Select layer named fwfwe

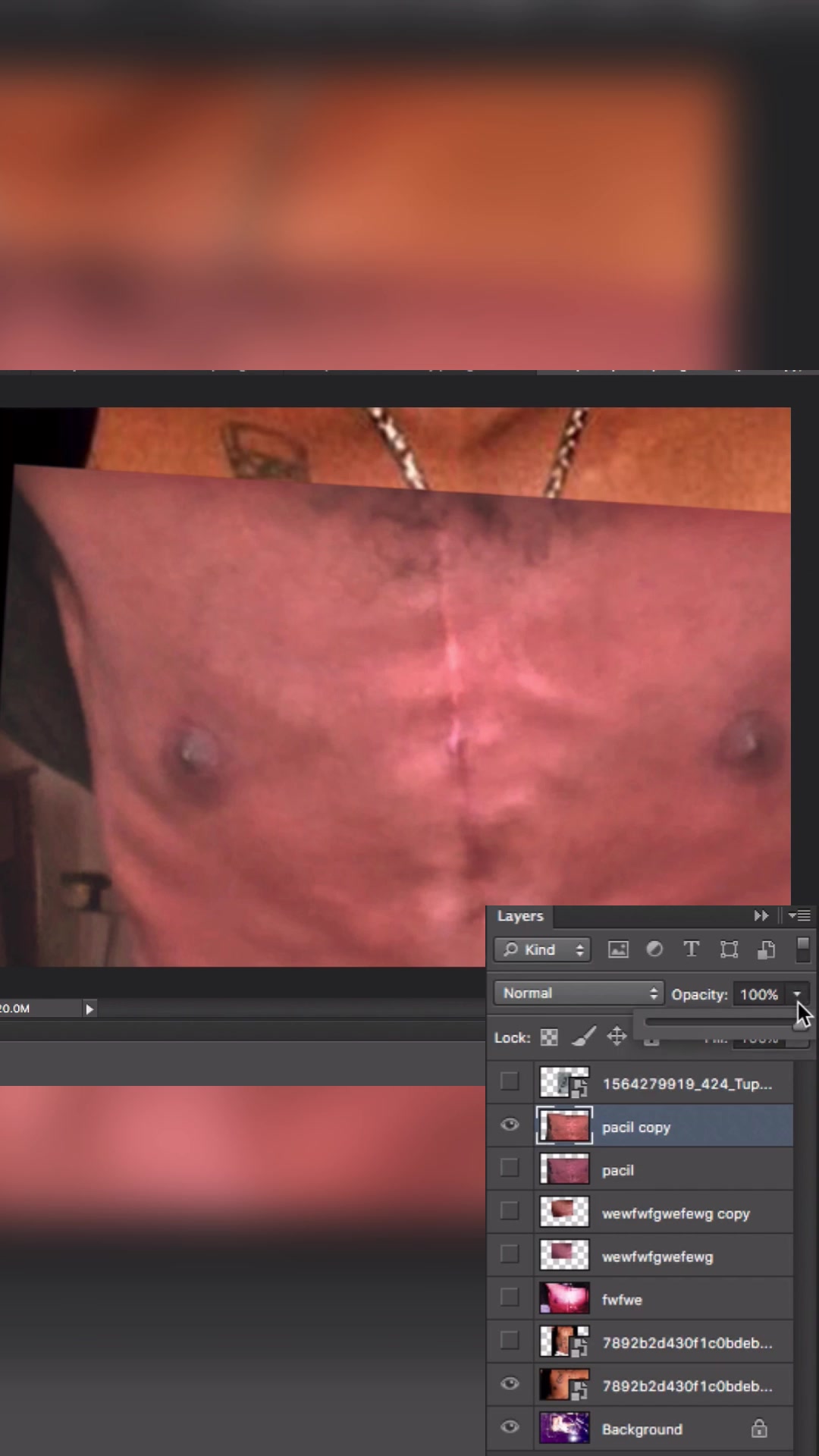tap(622, 1300)
